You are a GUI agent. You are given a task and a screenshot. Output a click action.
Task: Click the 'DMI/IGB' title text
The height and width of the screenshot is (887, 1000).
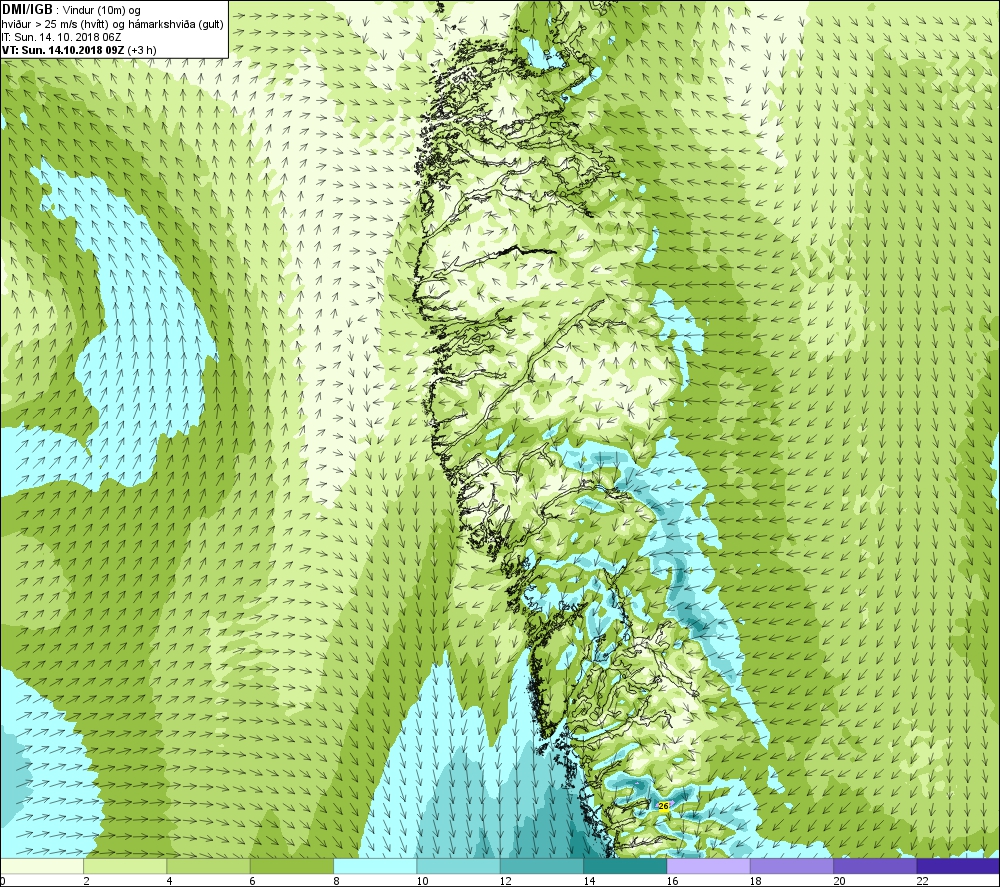pyautogui.click(x=27, y=10)
